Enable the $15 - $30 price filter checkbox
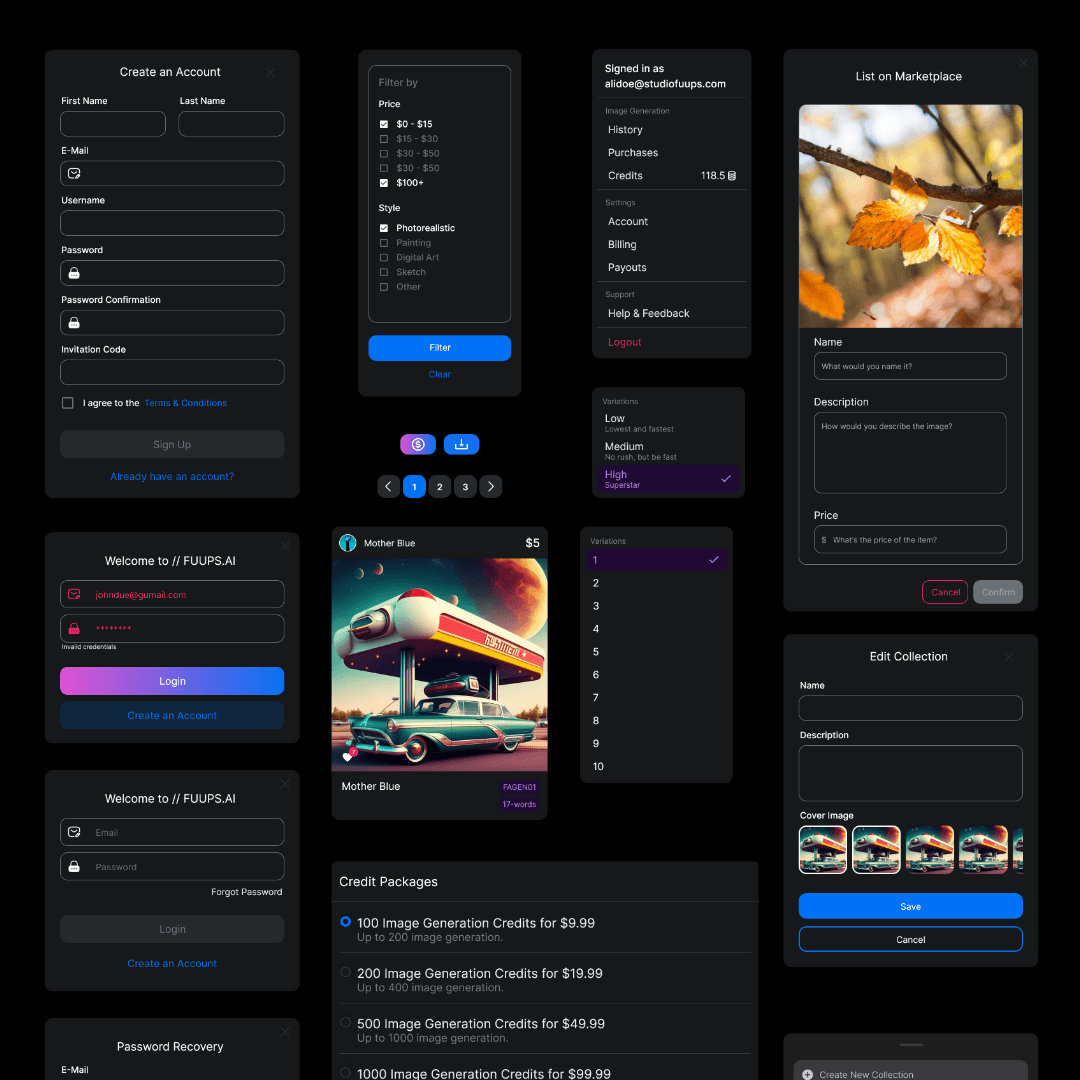The image size is (1080, 1080). tap(384, 139)
